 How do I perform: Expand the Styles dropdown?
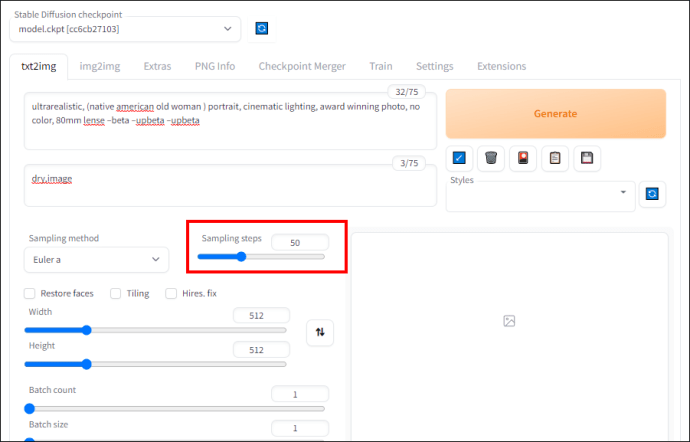(540, 196)
